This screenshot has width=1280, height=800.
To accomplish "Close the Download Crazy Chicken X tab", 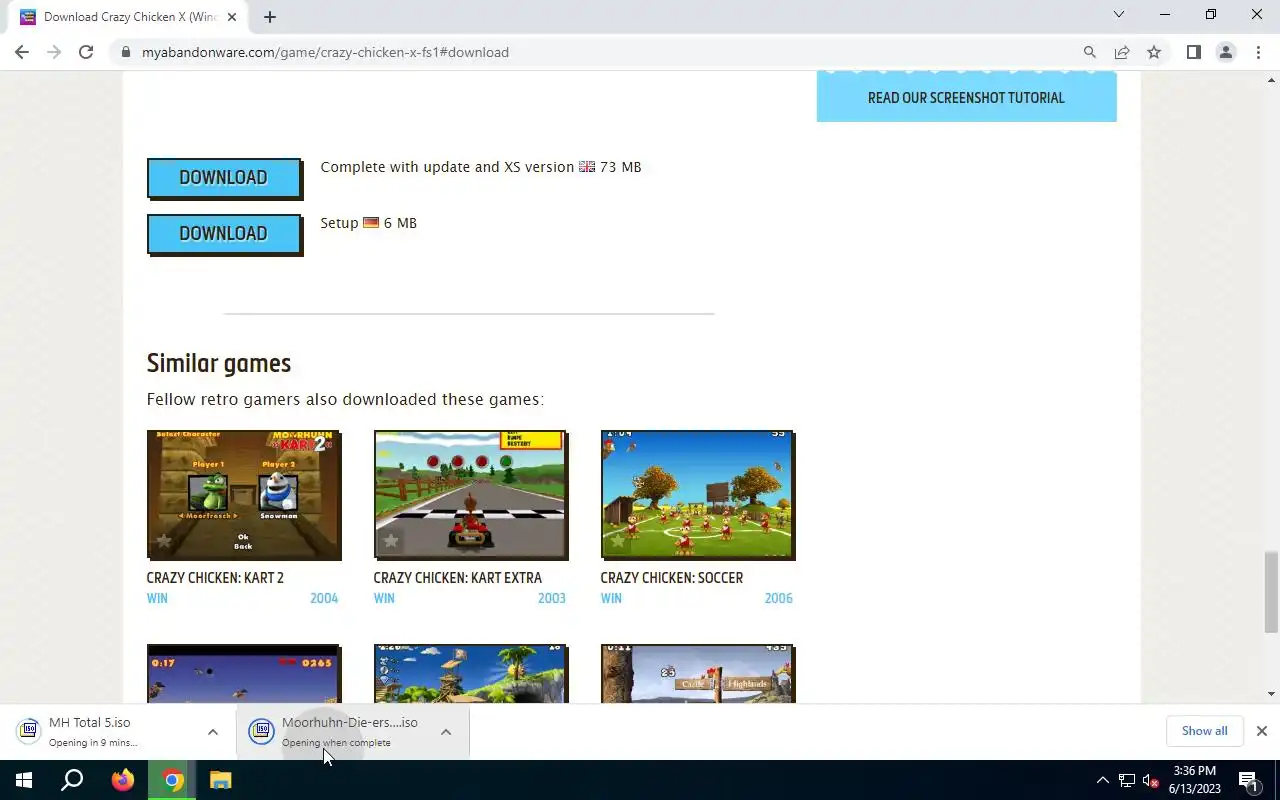I will point(233,17).
